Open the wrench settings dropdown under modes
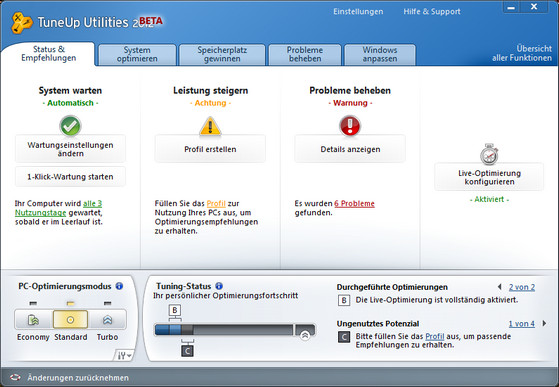 (x=124, y=355)
